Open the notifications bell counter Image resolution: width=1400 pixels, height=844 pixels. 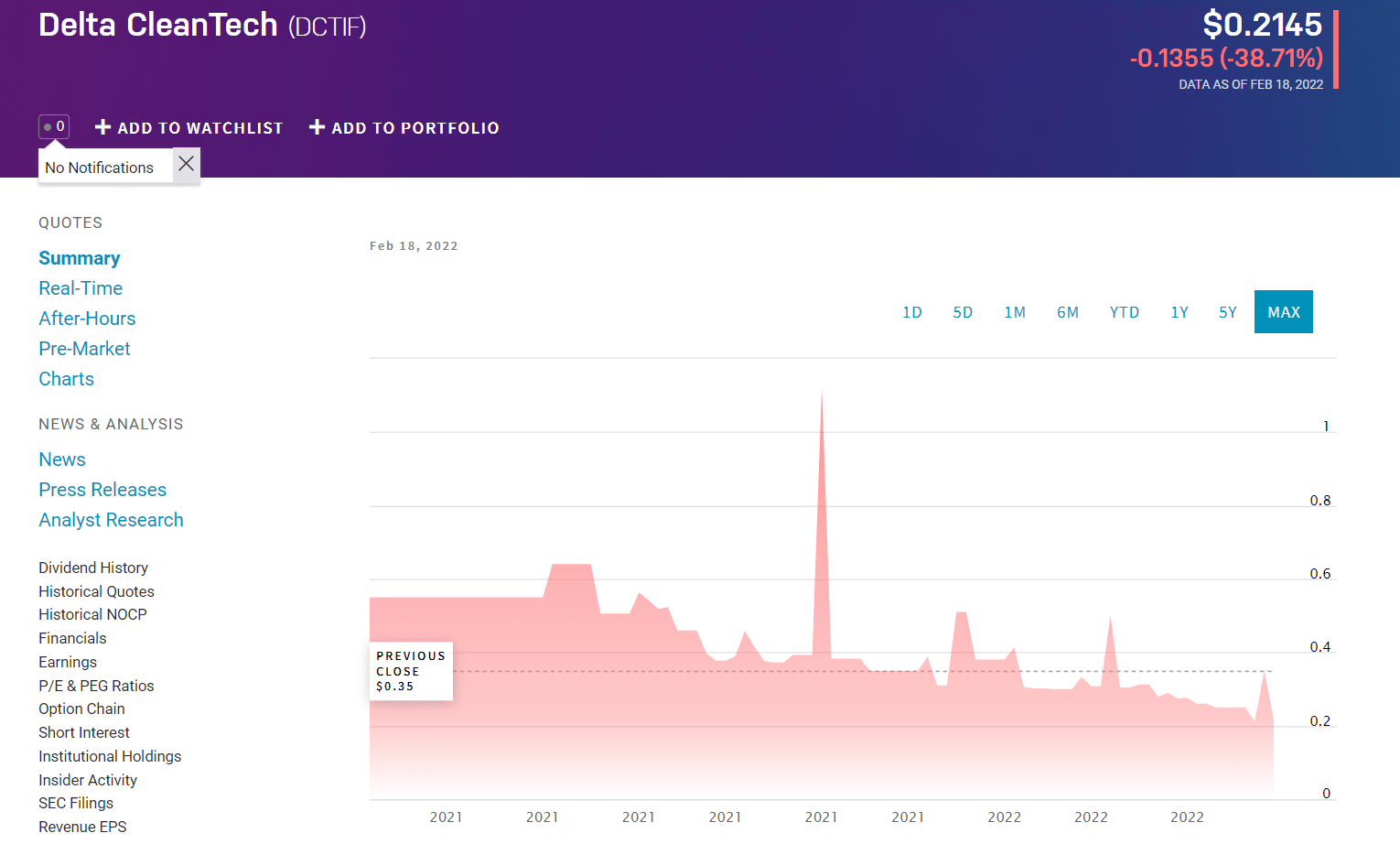coord(54,126)
